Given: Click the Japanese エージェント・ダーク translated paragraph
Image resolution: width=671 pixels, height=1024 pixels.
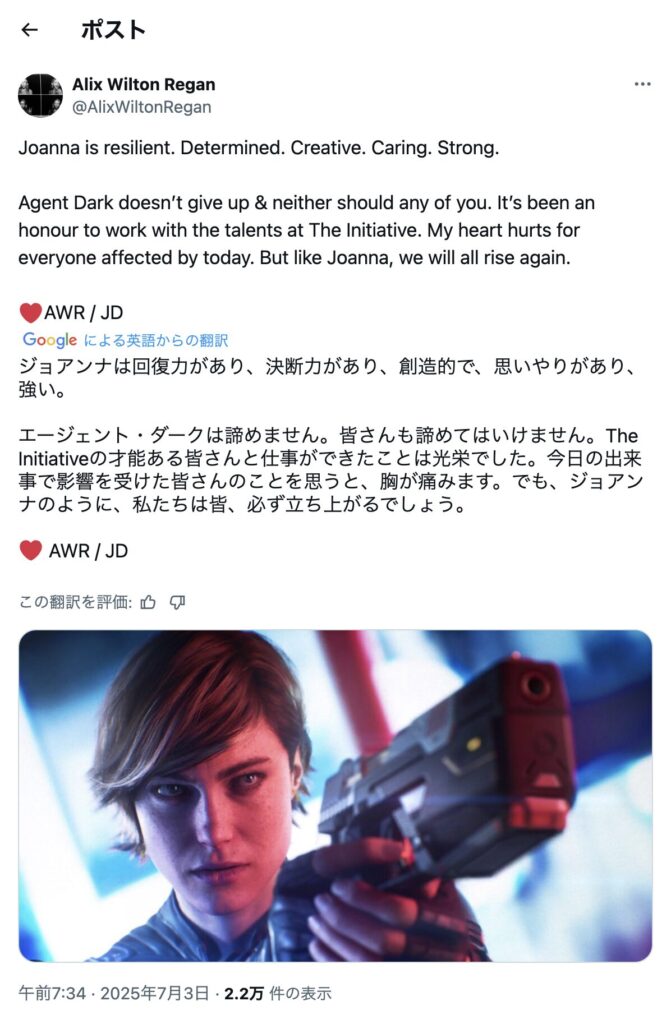Looking at the screenshot, I should [331, 470].
